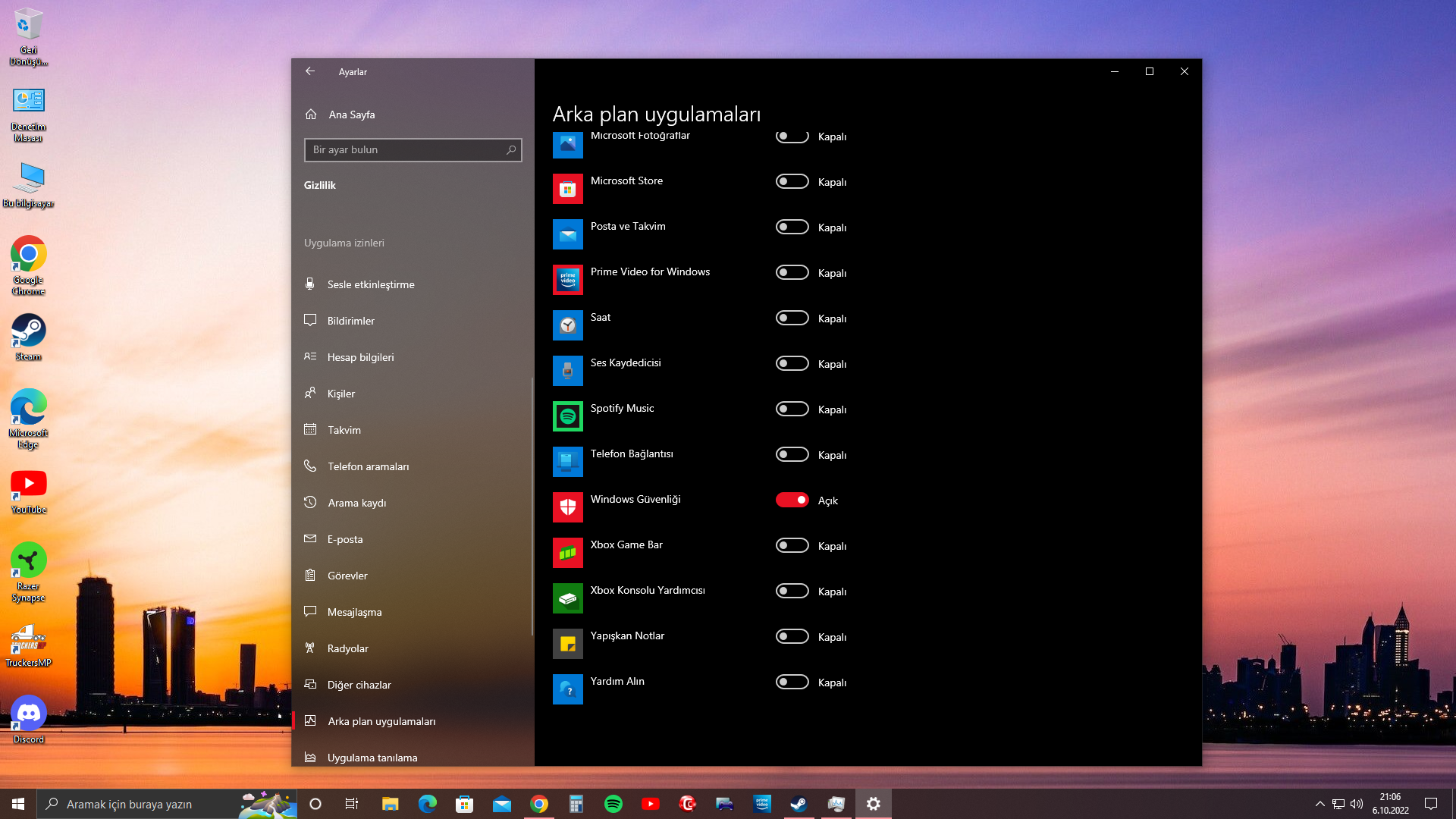Turn off Windows Güvenliği background toggle

click(792, 500)
